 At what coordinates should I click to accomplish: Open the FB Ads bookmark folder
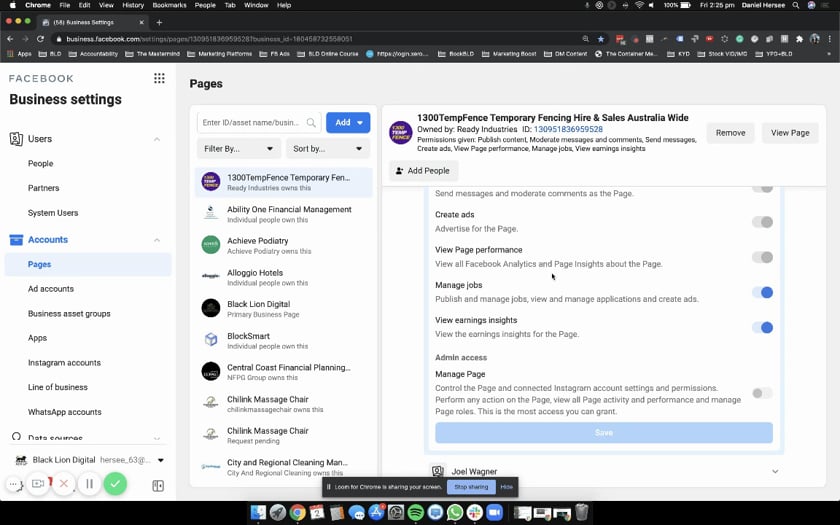pyautogui.click(x=274, y=54)
